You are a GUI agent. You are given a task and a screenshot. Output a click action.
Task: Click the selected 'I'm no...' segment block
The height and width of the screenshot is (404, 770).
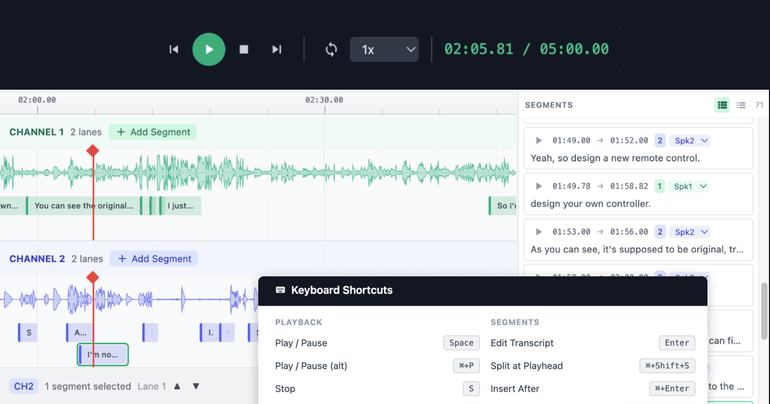103,354
